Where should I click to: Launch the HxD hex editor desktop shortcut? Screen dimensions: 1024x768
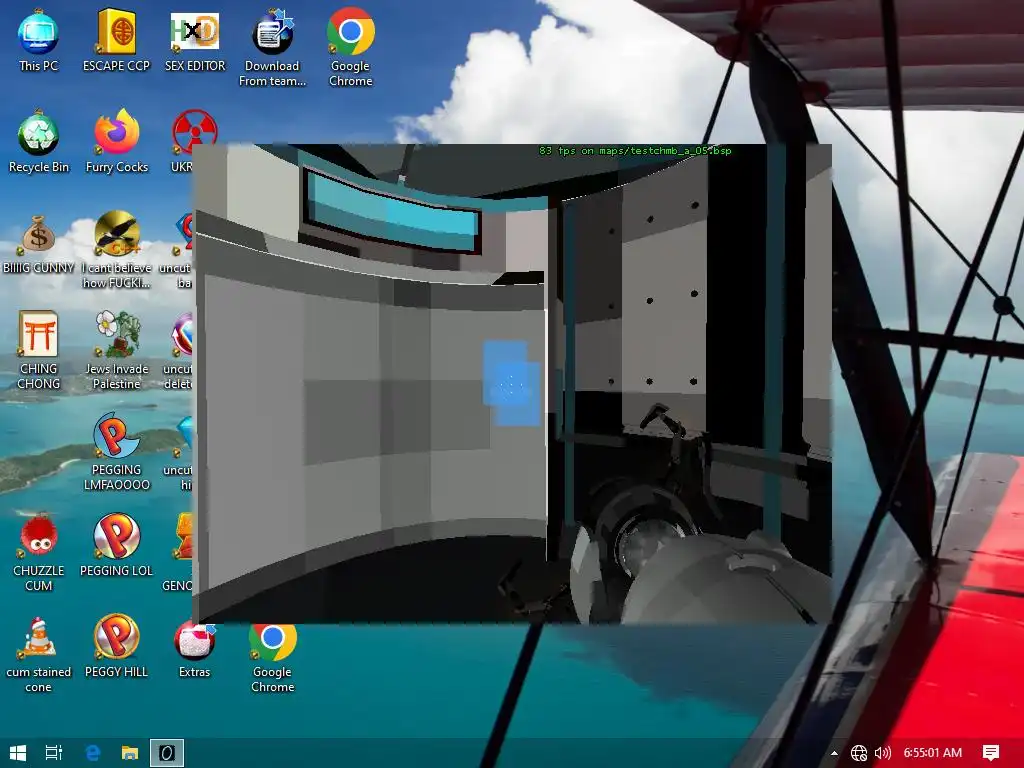195,40
